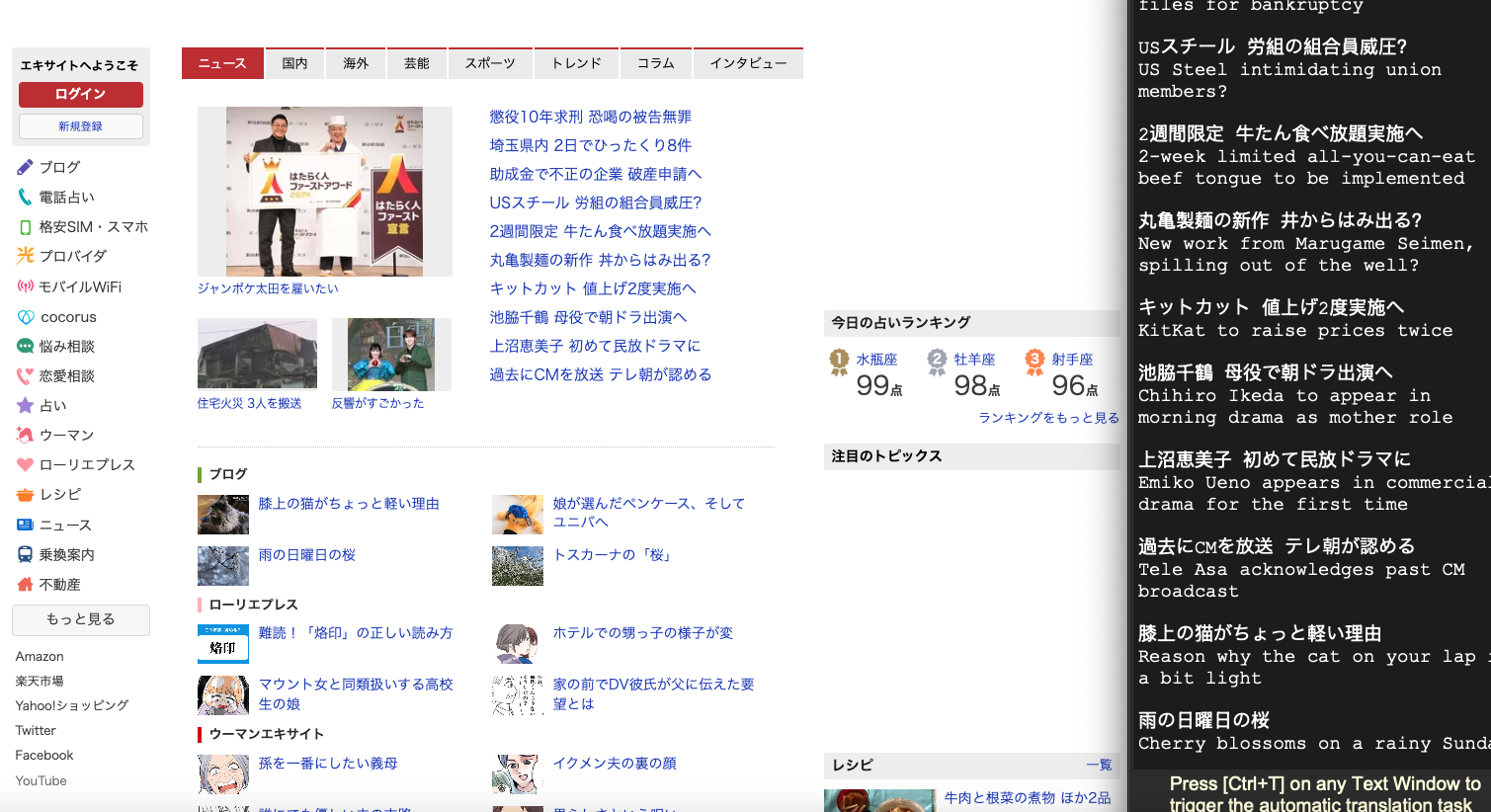Image resolution: width=1491 pixels, height=812 pixels.
Task: Click translated text 'KitKat to raise prices twice'
Action: click(1295, 331)
